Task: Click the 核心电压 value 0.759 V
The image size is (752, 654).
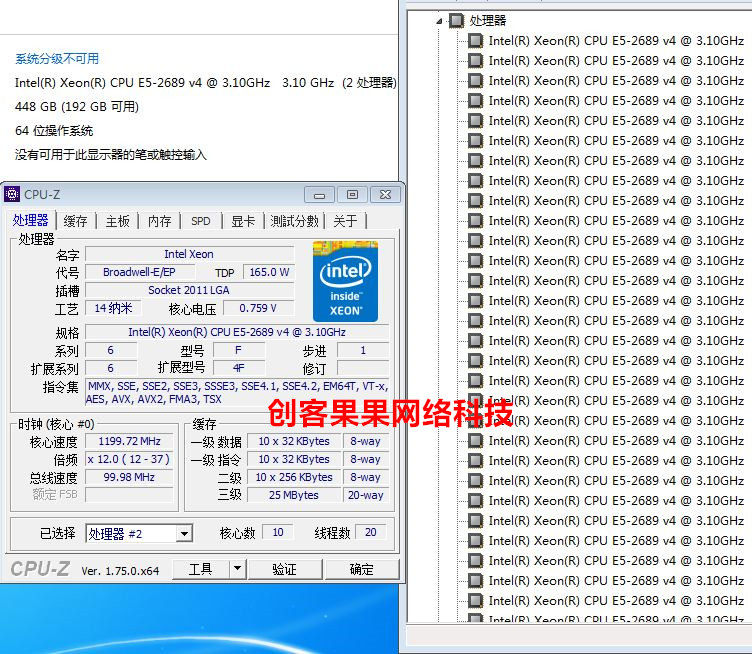Action: [258, 308]
